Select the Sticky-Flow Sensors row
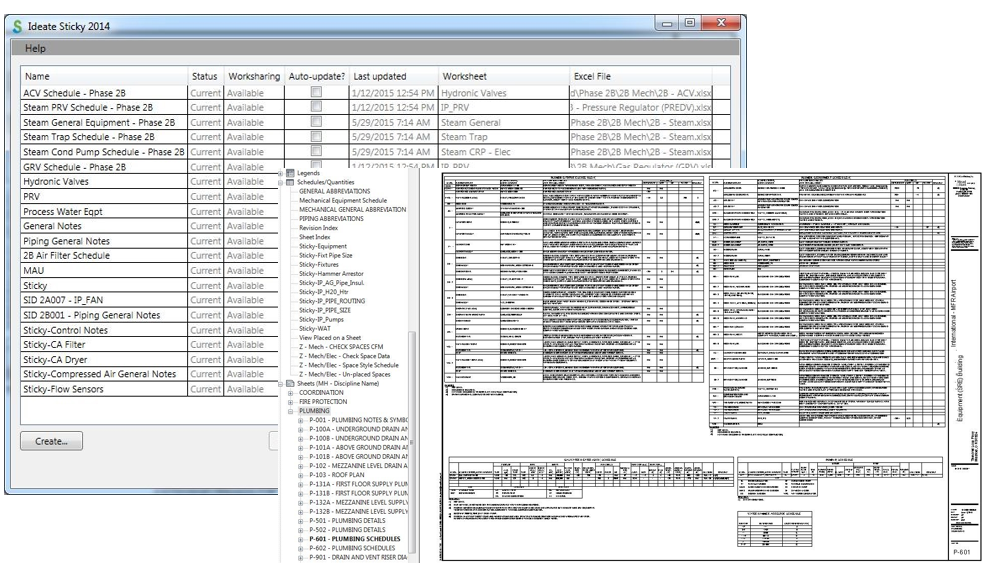This screenshot has width=990, height=569. click(150, 389)
